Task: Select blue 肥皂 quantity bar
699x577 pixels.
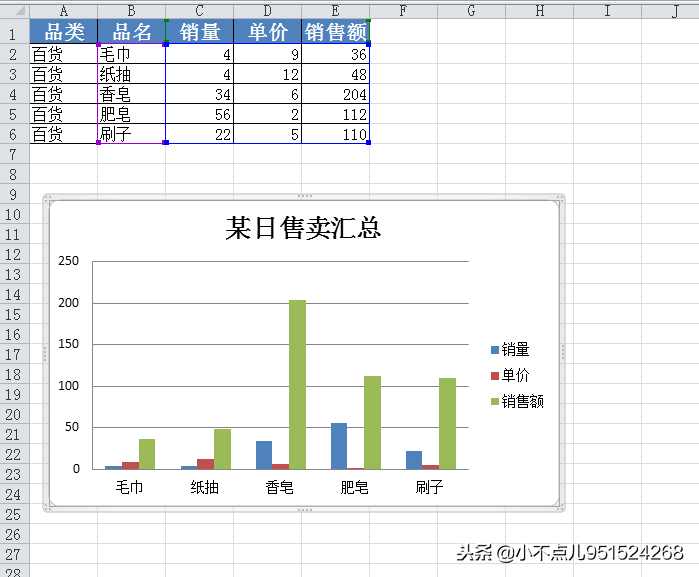Action: click(339, 446)
